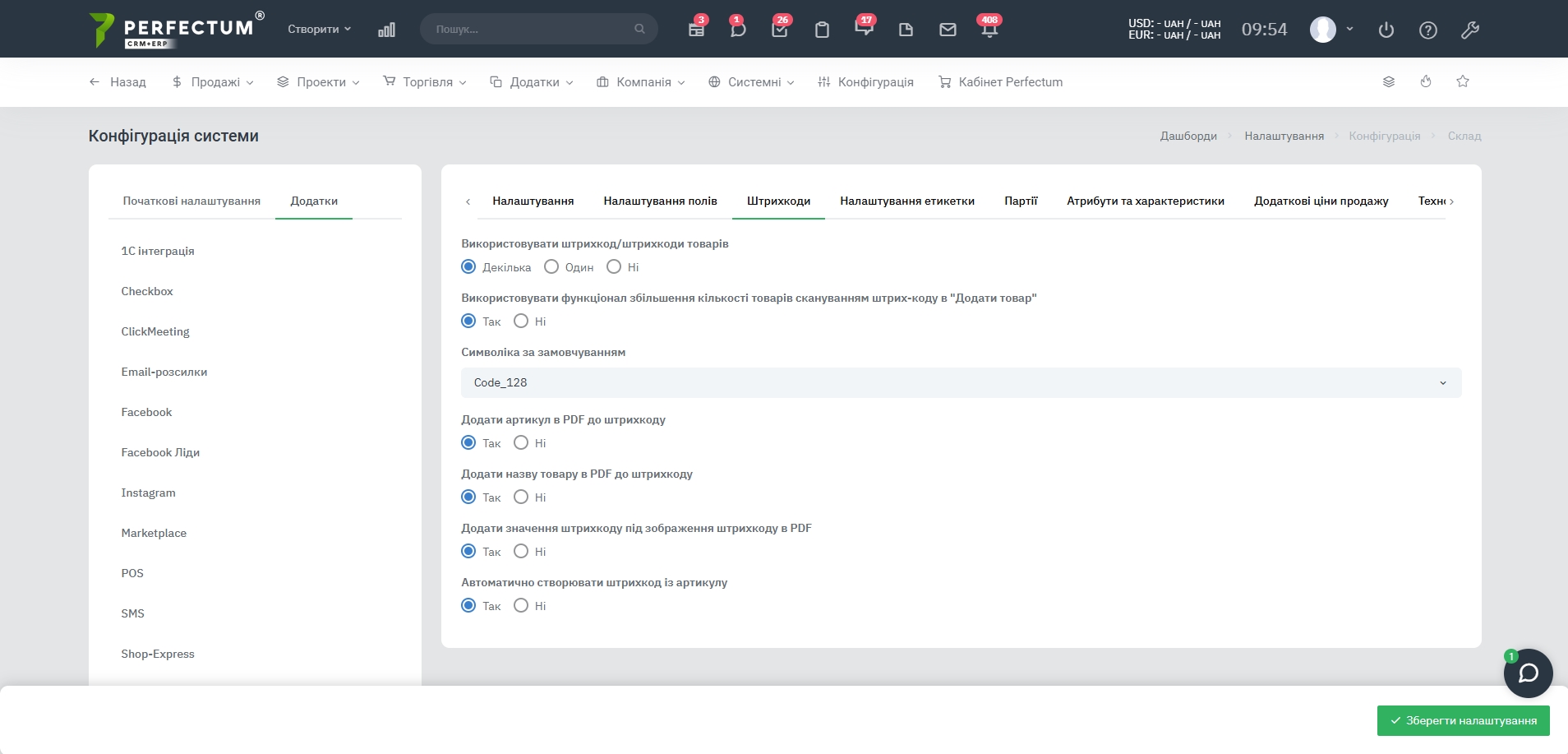Screen dimensions: 1568x754
Task: Expand the Створити dropdown menu
Action: tap(319, 29)
